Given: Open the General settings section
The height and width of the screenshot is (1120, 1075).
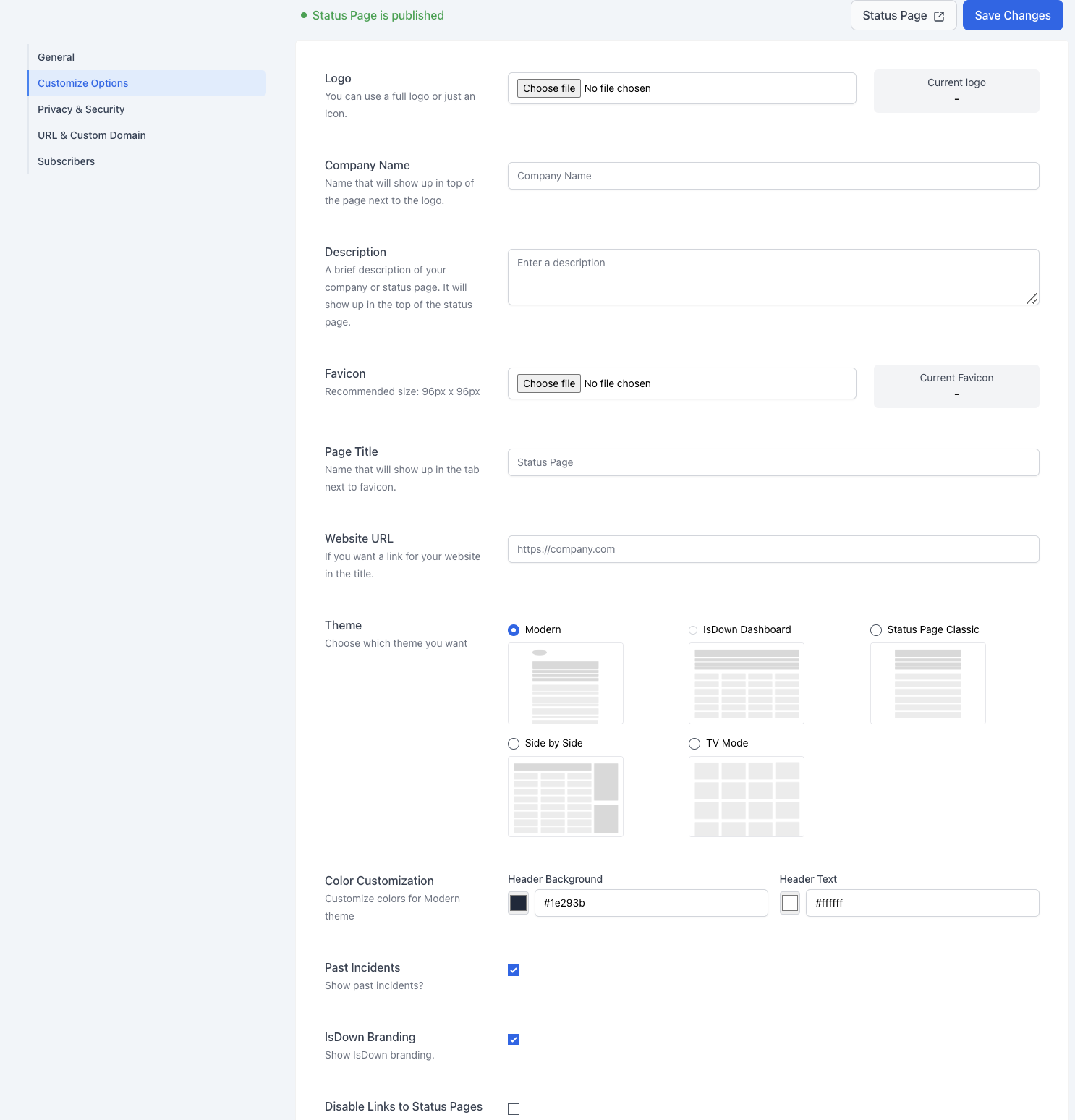Looking at the screenshot, I should [x=56, y=57].
